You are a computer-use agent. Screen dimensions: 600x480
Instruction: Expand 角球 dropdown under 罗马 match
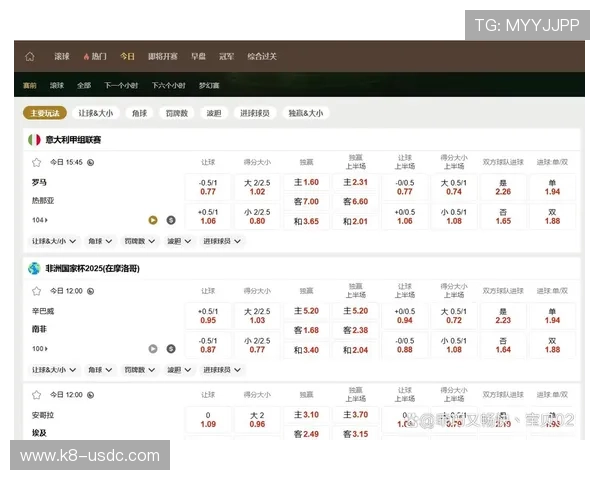click(100, 241)
